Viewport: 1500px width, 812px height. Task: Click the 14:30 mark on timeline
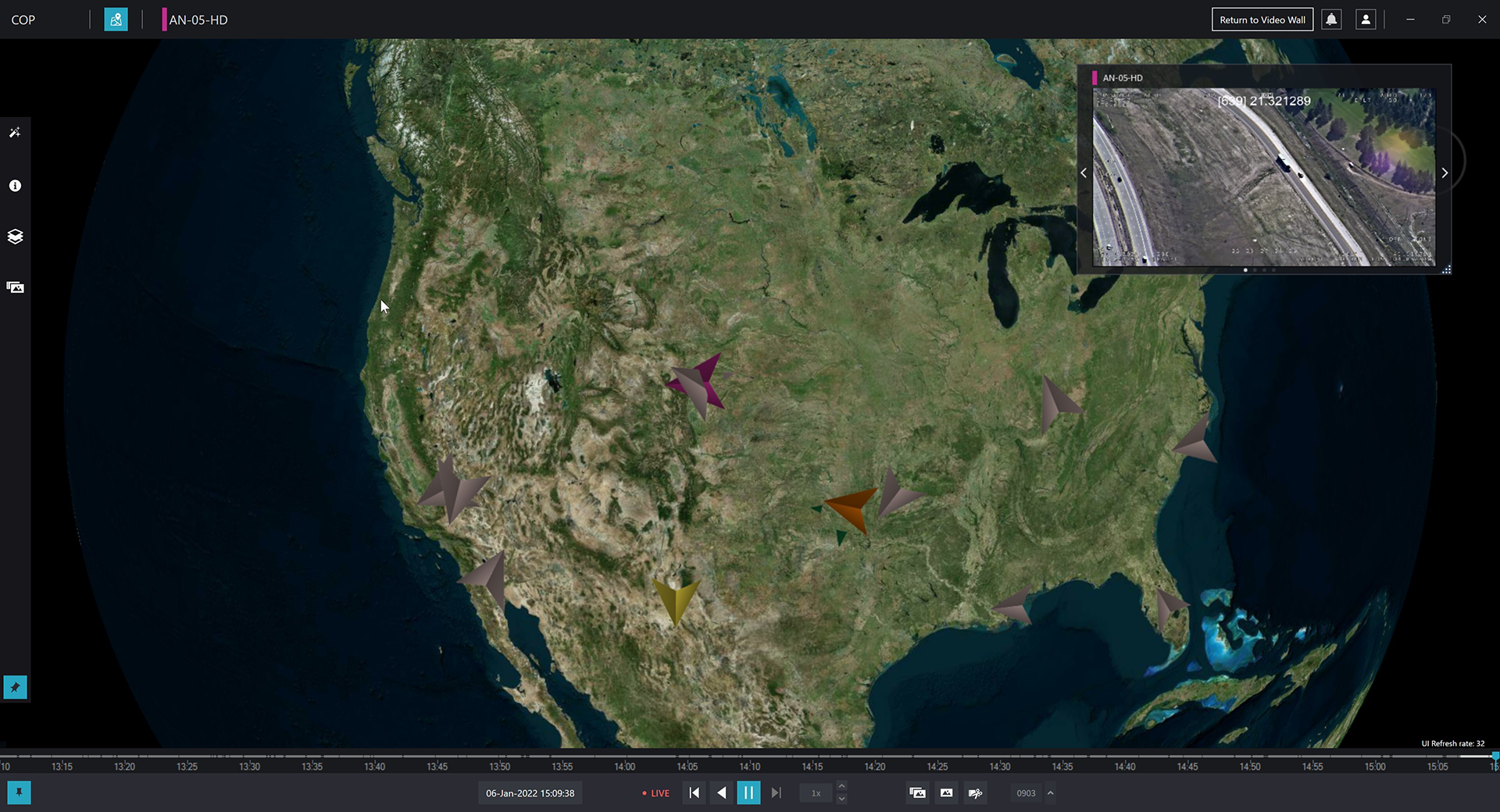(1000, 766)
